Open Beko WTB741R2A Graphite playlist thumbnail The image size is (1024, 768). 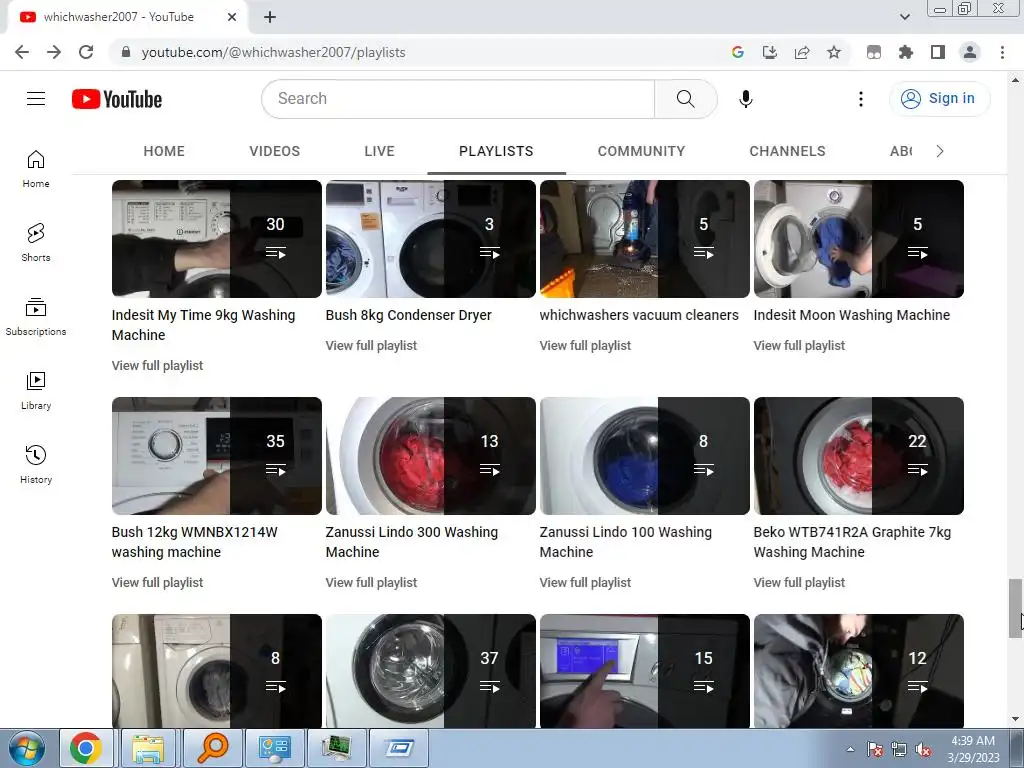click(x=859, y=456)
